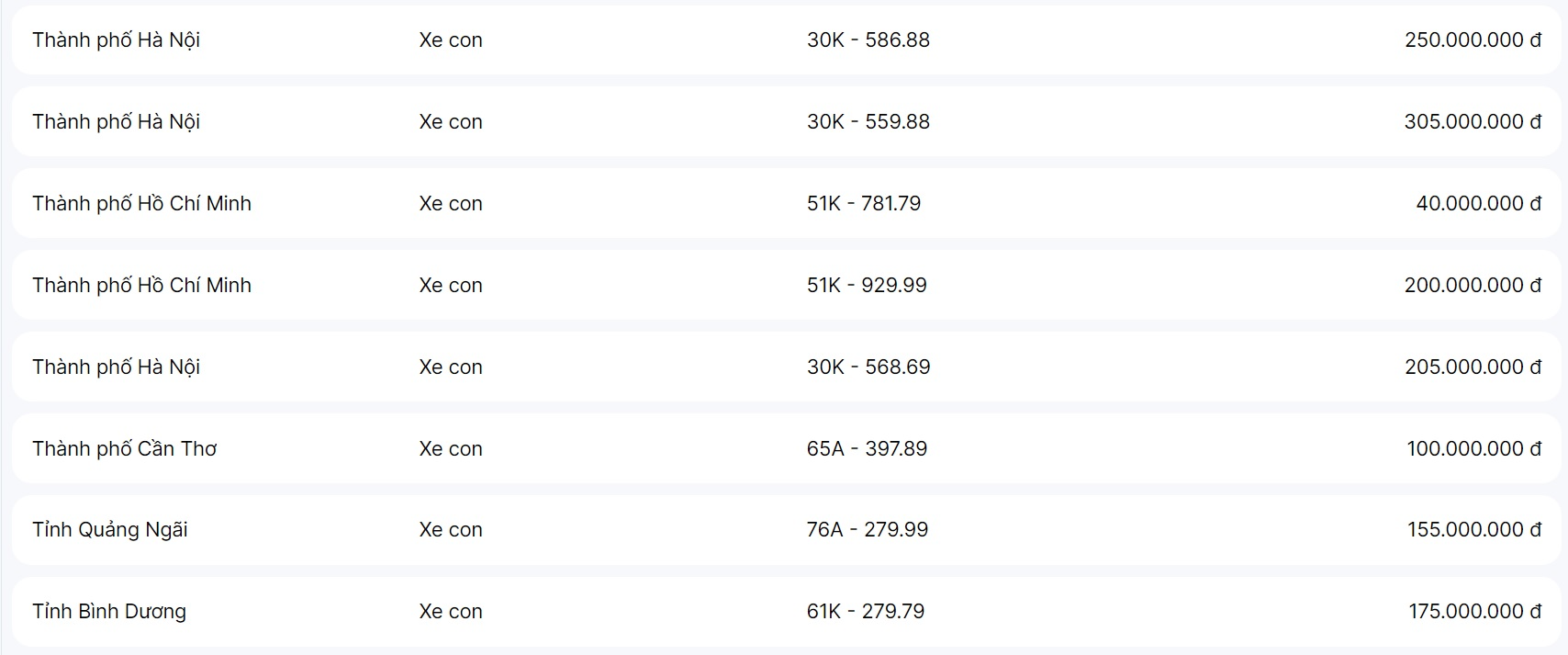
Task: Select plate number 30K - 559.88
Action: coord(868,122)
